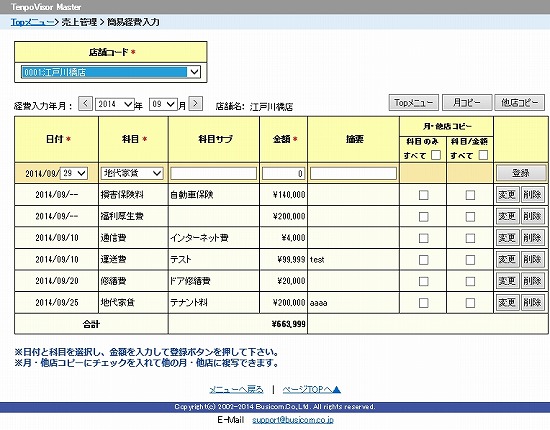Click 削除 for the 修繕費 row
Screen dimensions: 550x430
point(532,281)
